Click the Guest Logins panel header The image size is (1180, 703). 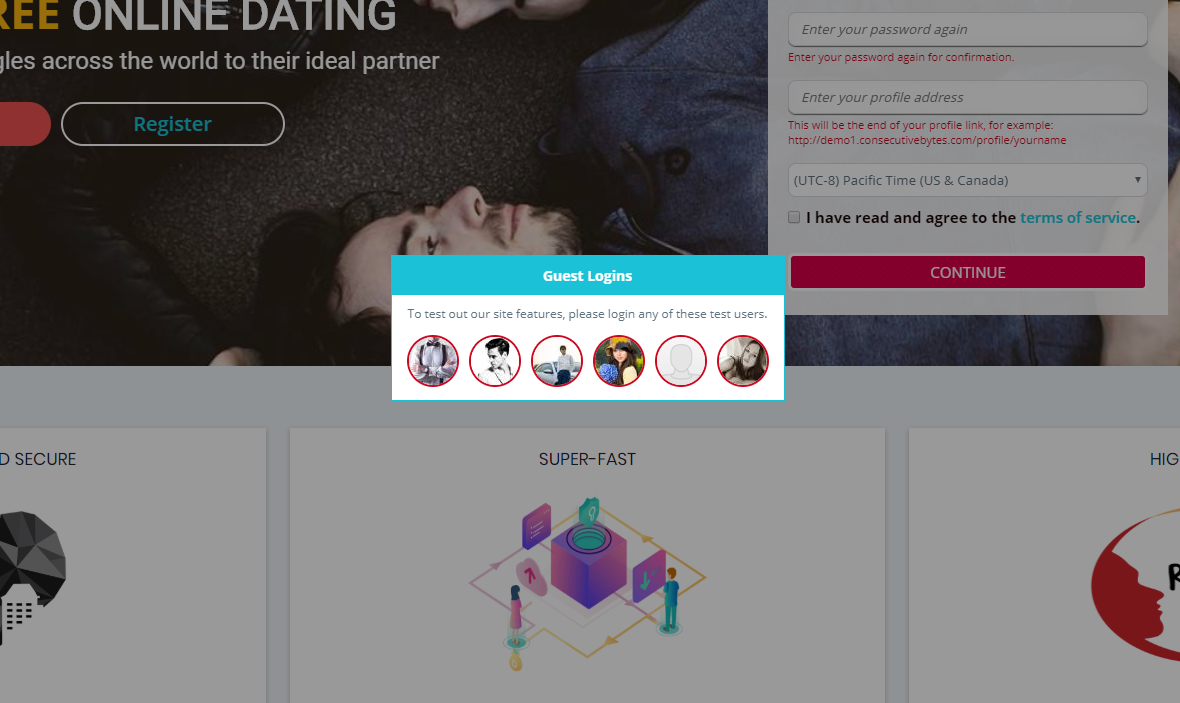(x=588, y=275)
